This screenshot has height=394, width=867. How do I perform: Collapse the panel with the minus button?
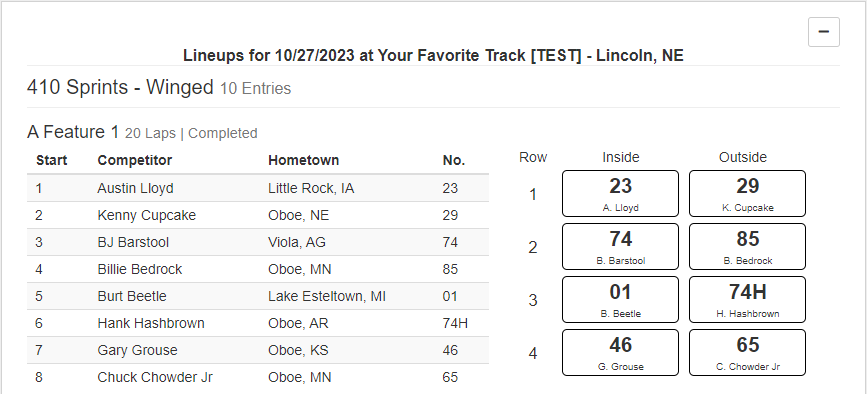(x=823, y=32)
